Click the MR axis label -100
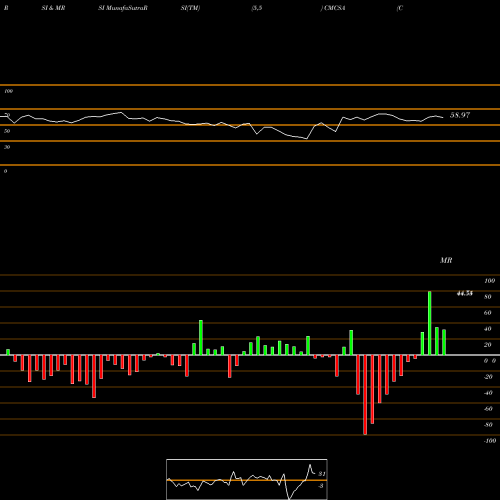This screenshot has width=500, height=500. pos(490,441)
